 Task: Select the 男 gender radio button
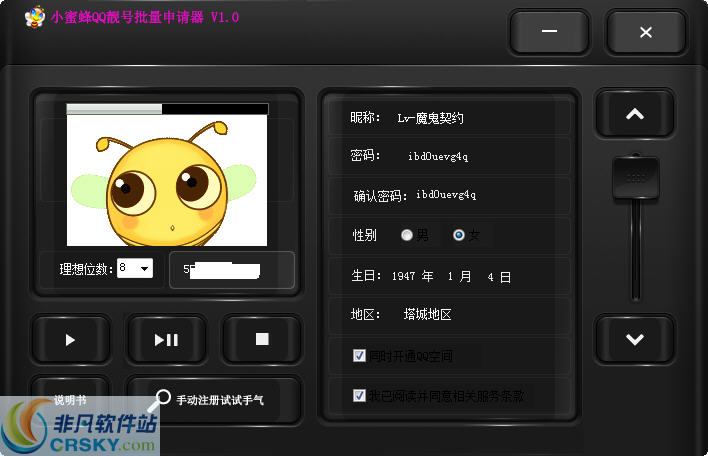coord(407,235)
